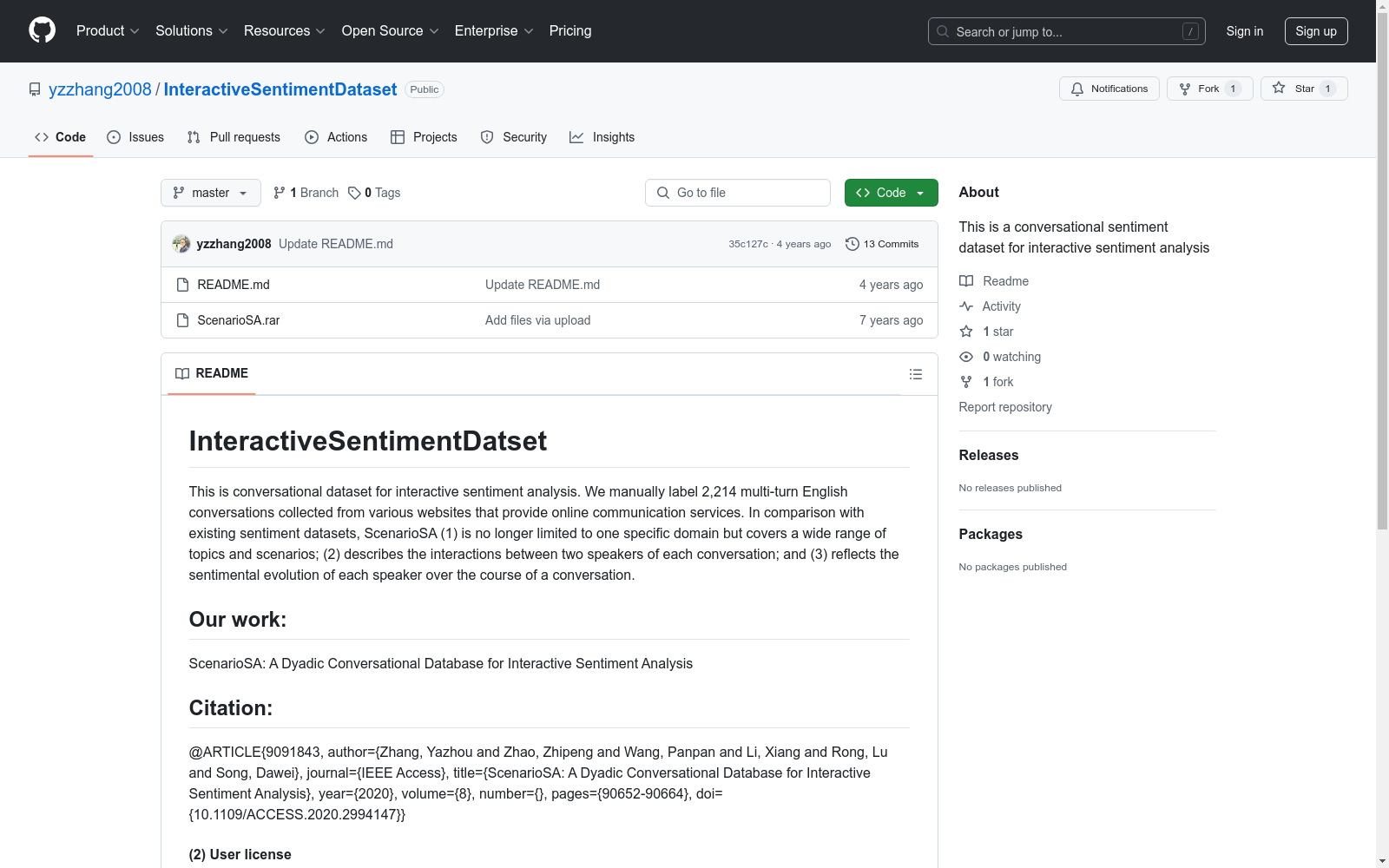The width and height of the screenshot is (1389, 868).
Task: Switch to the Issues tab
Action: pos(135,137)
